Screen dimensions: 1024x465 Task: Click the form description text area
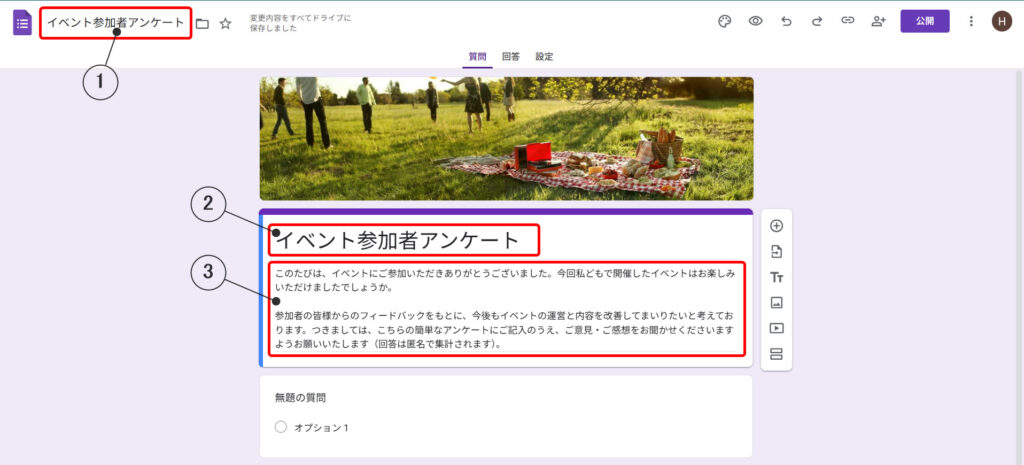click(x=507, y=308)
